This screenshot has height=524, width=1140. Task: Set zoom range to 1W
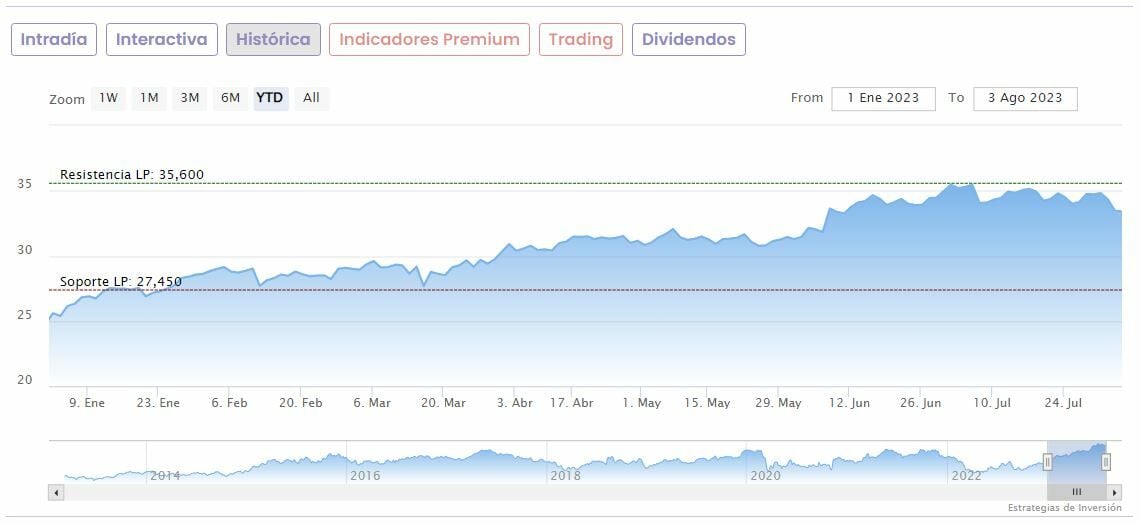click(x=109, y=98)
